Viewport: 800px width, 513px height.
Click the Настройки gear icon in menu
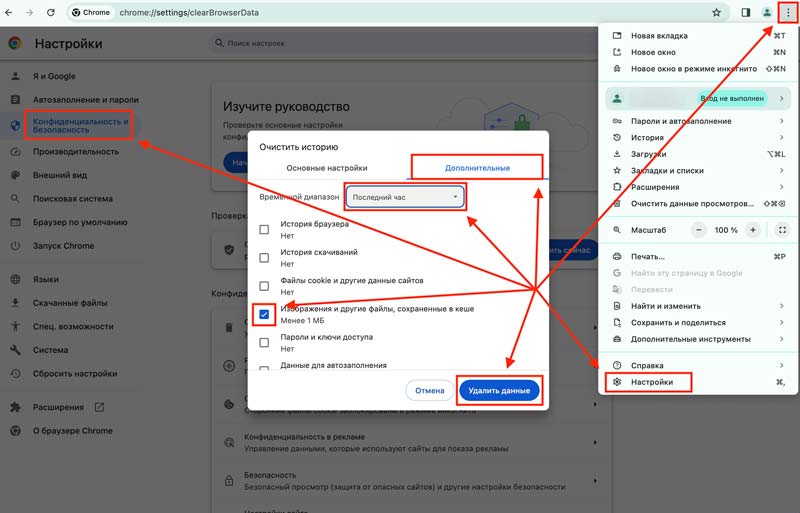pyautogui.click(x=617, y=382)
